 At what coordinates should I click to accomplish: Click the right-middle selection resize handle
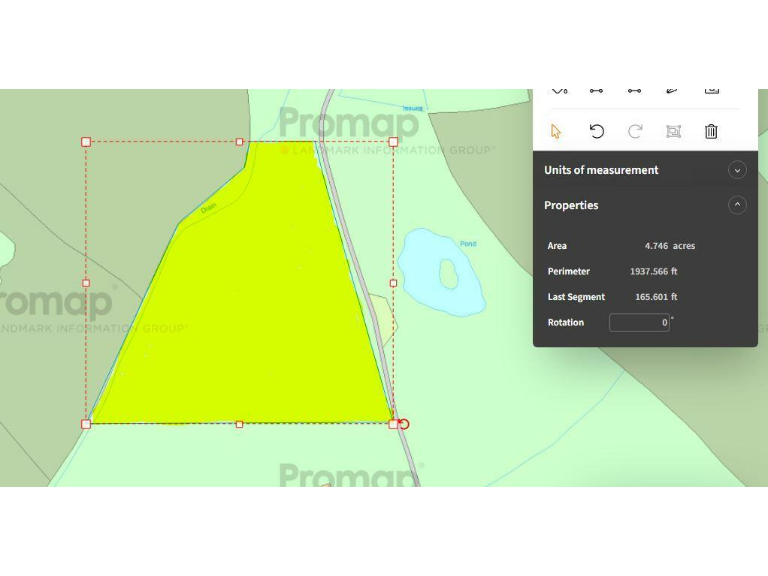click(393, 283)
